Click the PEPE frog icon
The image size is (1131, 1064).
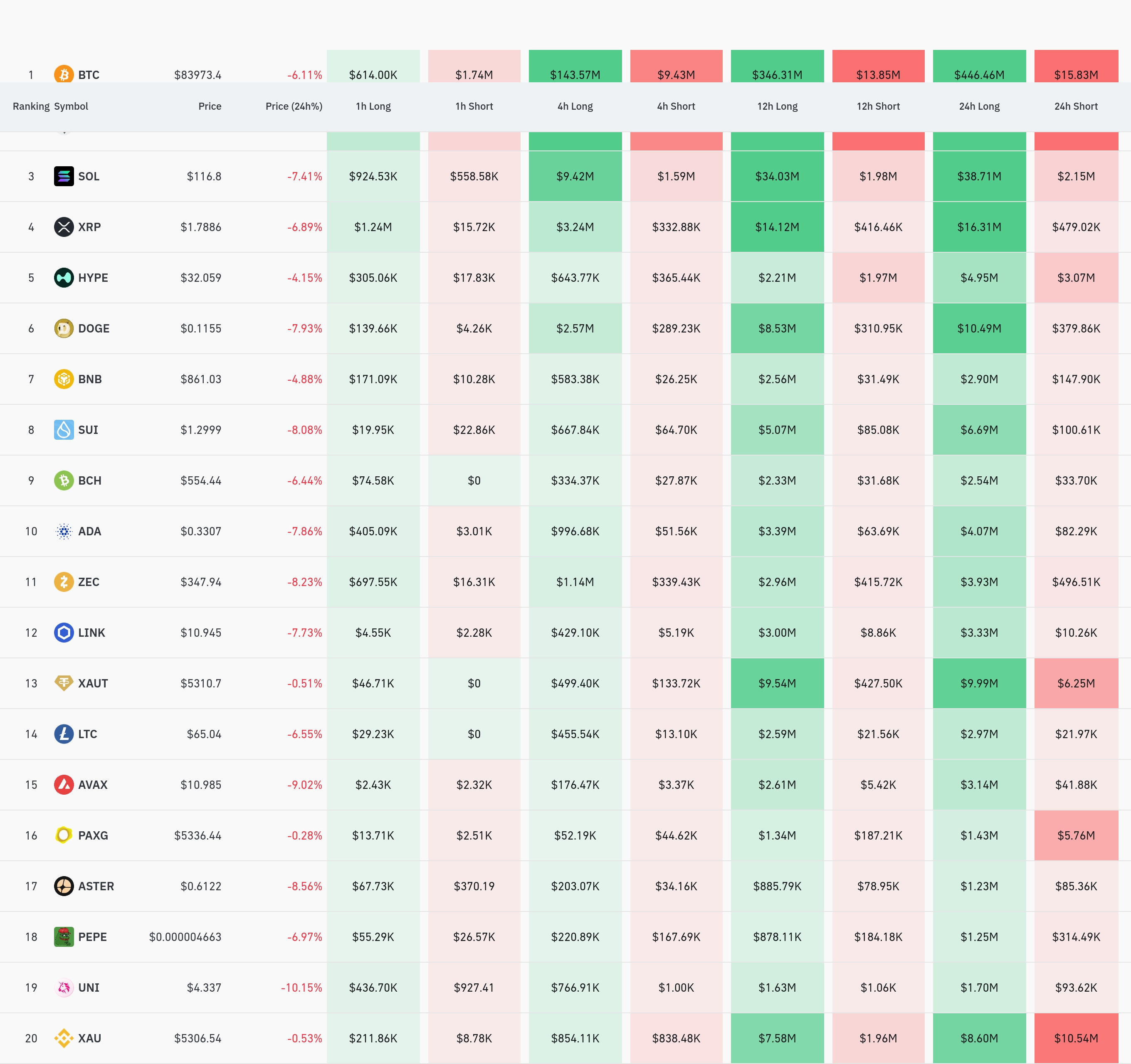point(64,937)
